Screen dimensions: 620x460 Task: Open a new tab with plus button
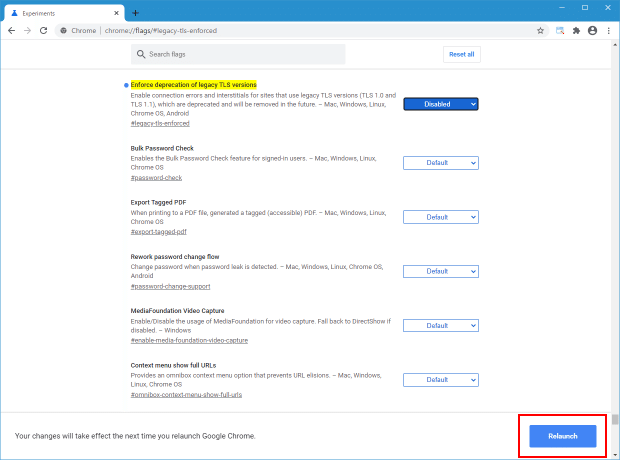pos(135,13)
